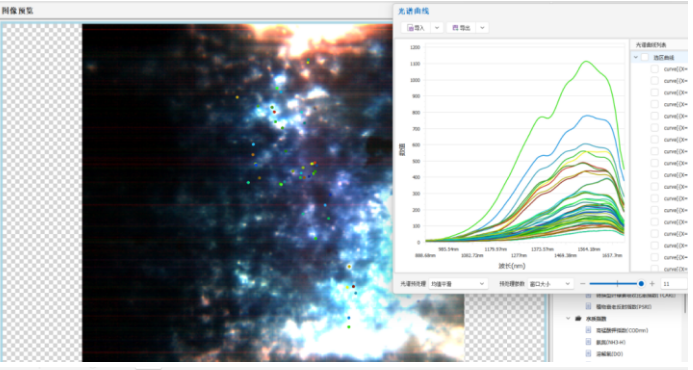Click the NH3-N index file icon
693x370 pixels.
point(588,342)
